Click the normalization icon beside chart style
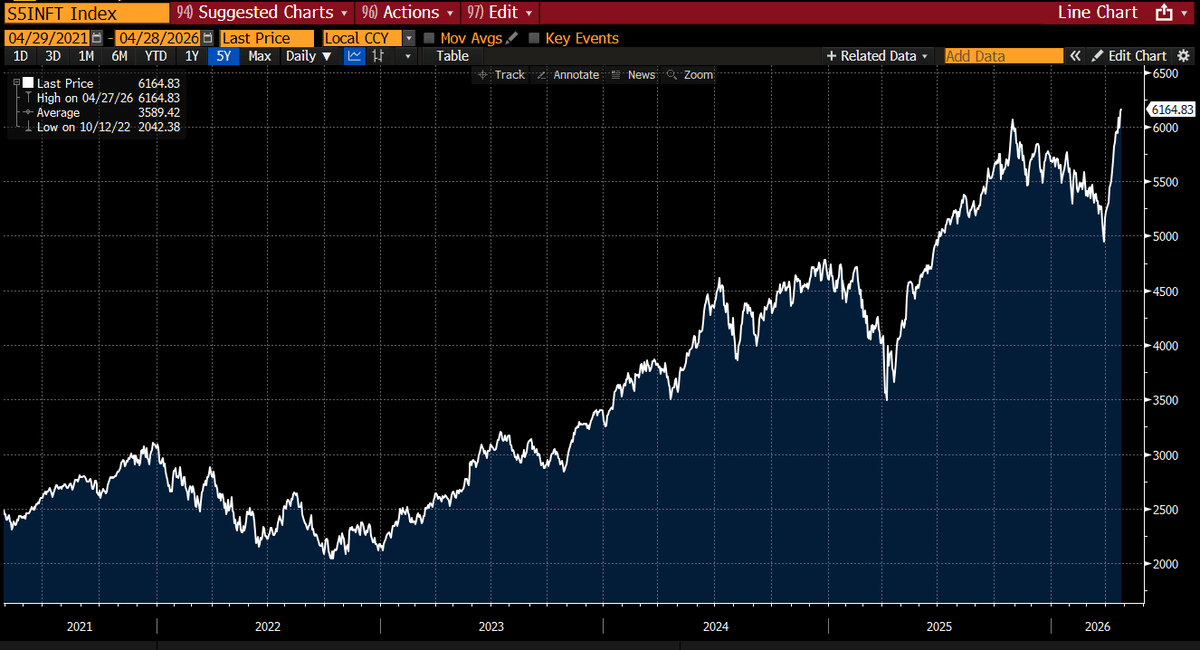Viewport: 1200px width, 650px height. [378, 56]
